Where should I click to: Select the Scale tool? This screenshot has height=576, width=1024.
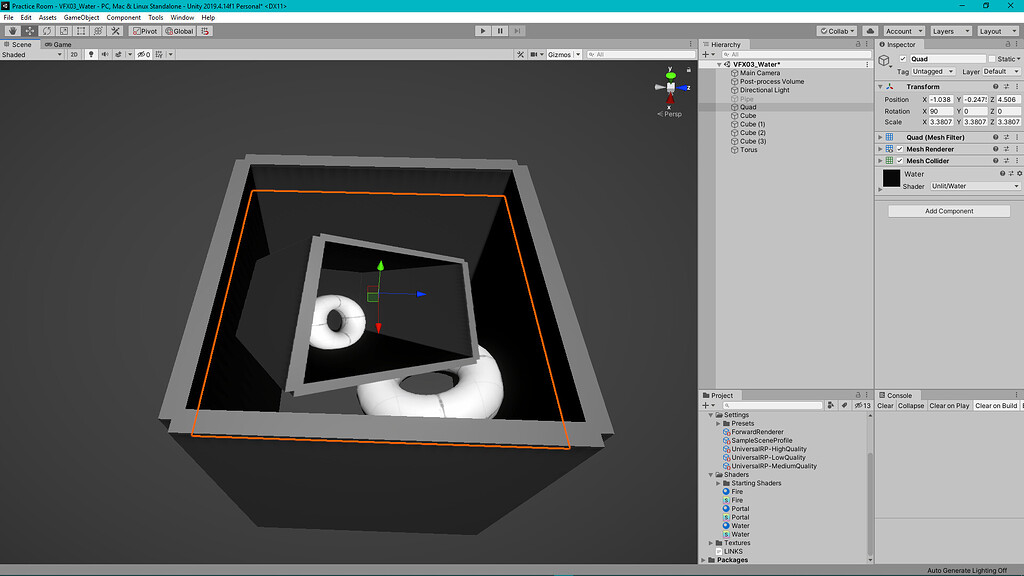(64, 31)
